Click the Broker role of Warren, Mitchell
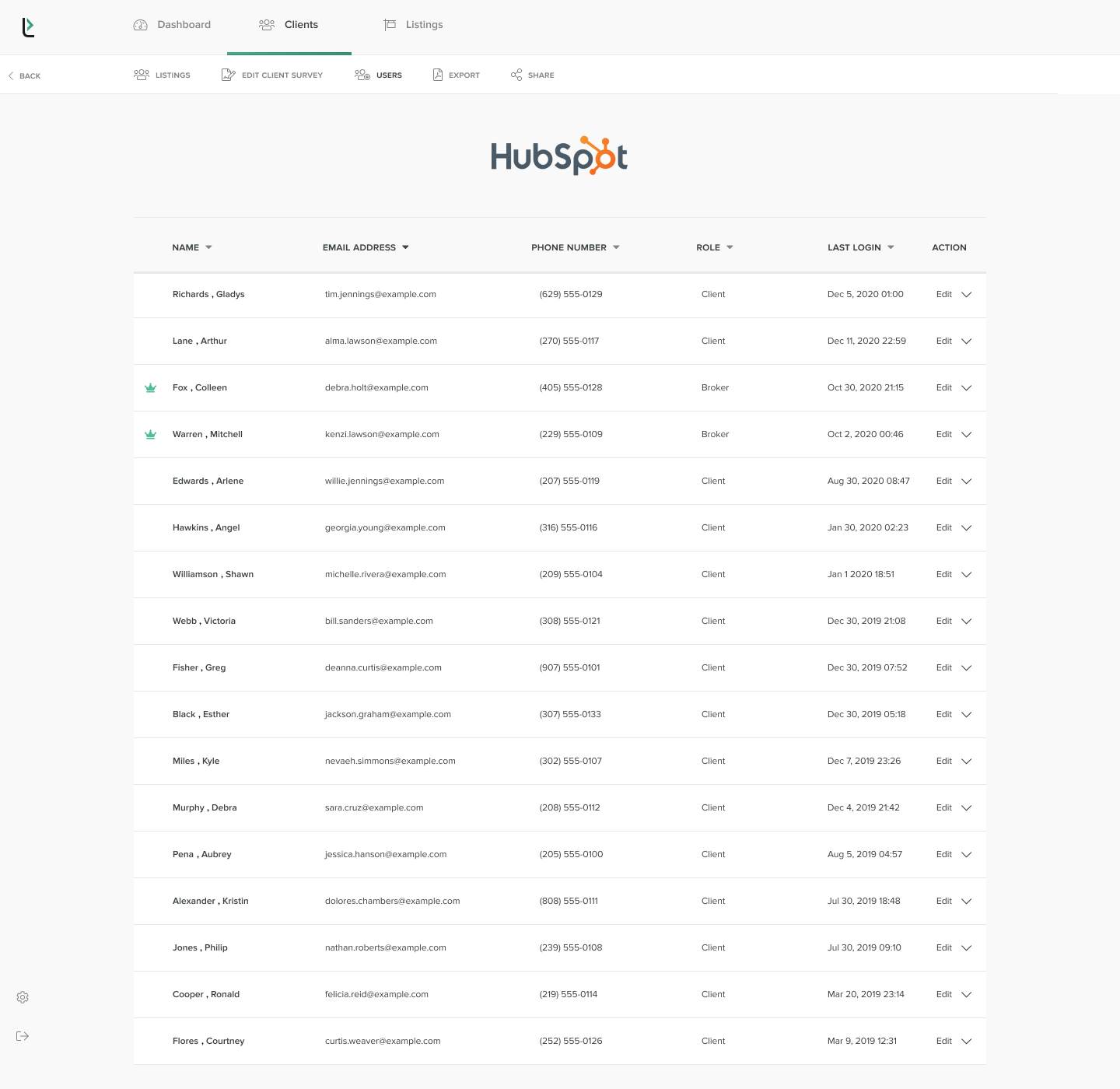Image resolution: width=1120 pixels, height=1089 pixels. click(715, 434)
